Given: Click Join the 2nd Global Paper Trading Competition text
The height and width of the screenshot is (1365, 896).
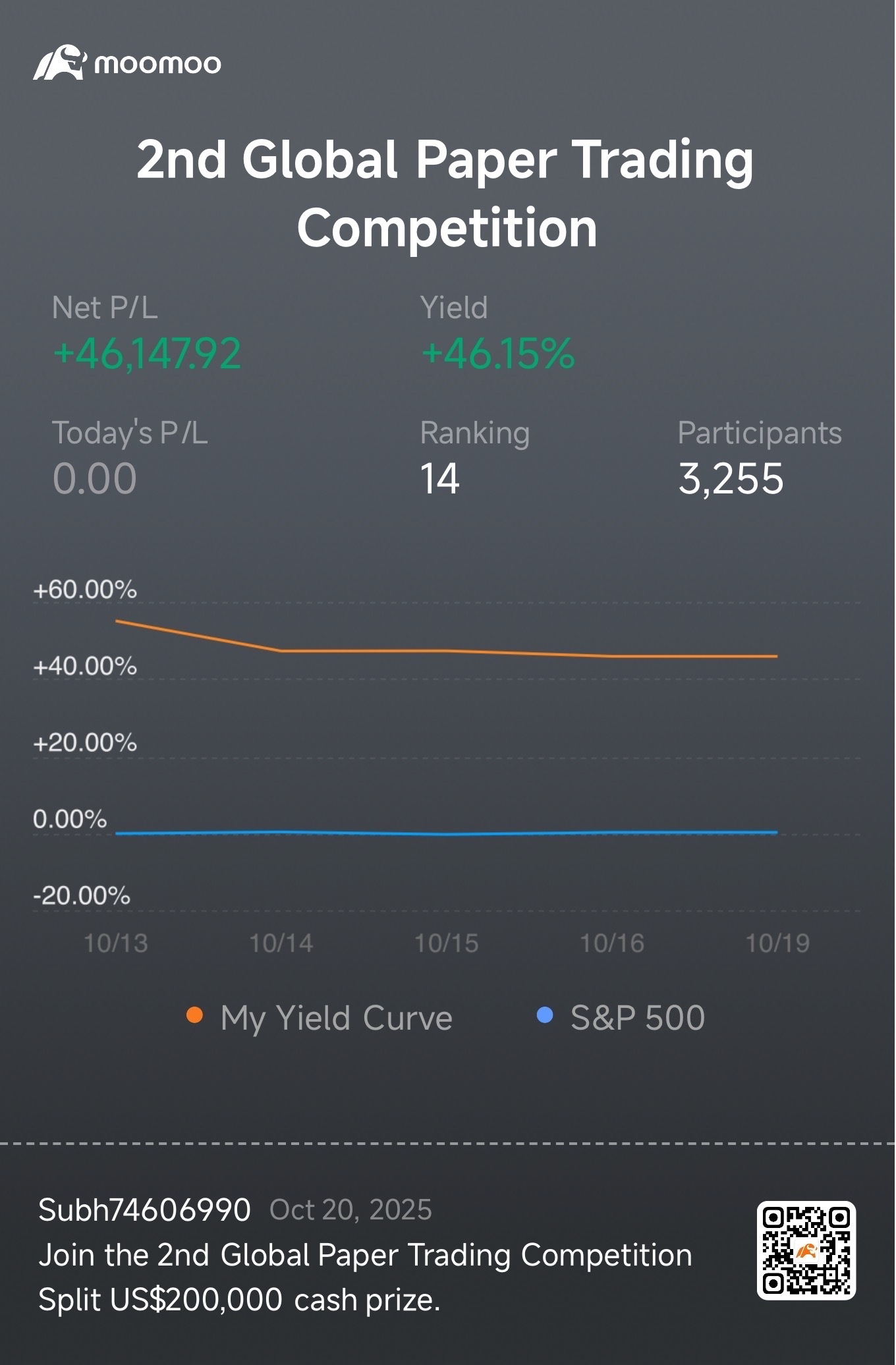Looking at the screenshot, I should tap(366, 1256).
